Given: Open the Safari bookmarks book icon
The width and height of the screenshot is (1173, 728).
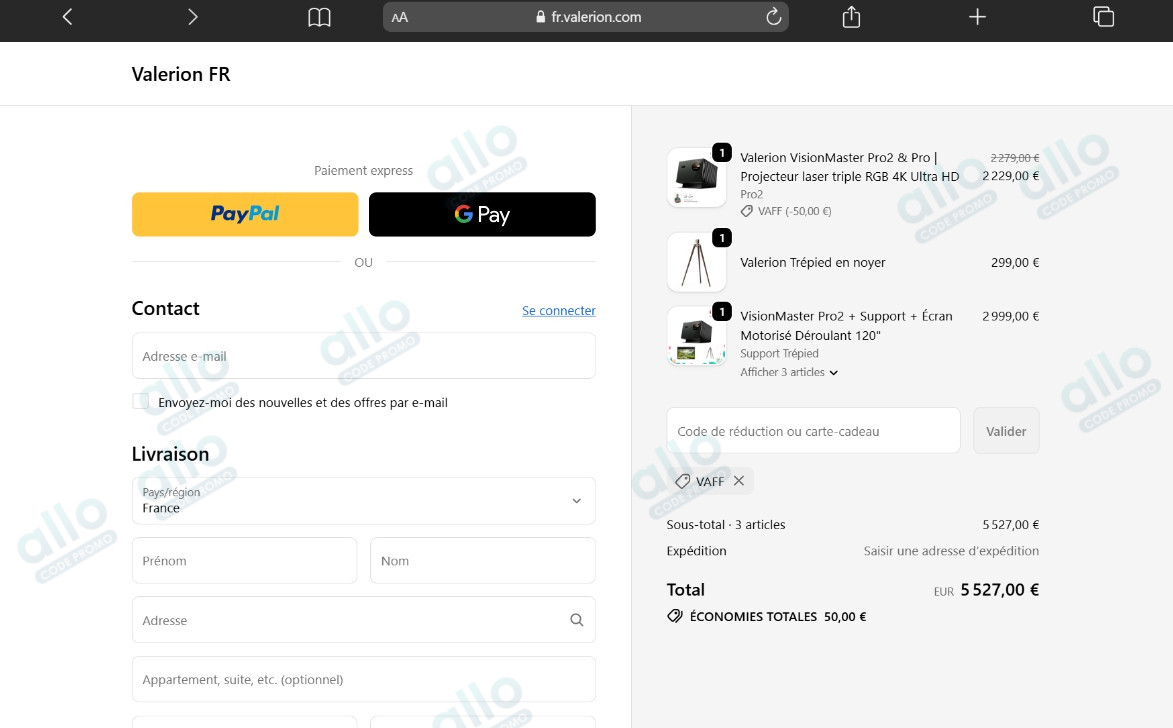Looking at the screenshot, I should coord(319,17).
